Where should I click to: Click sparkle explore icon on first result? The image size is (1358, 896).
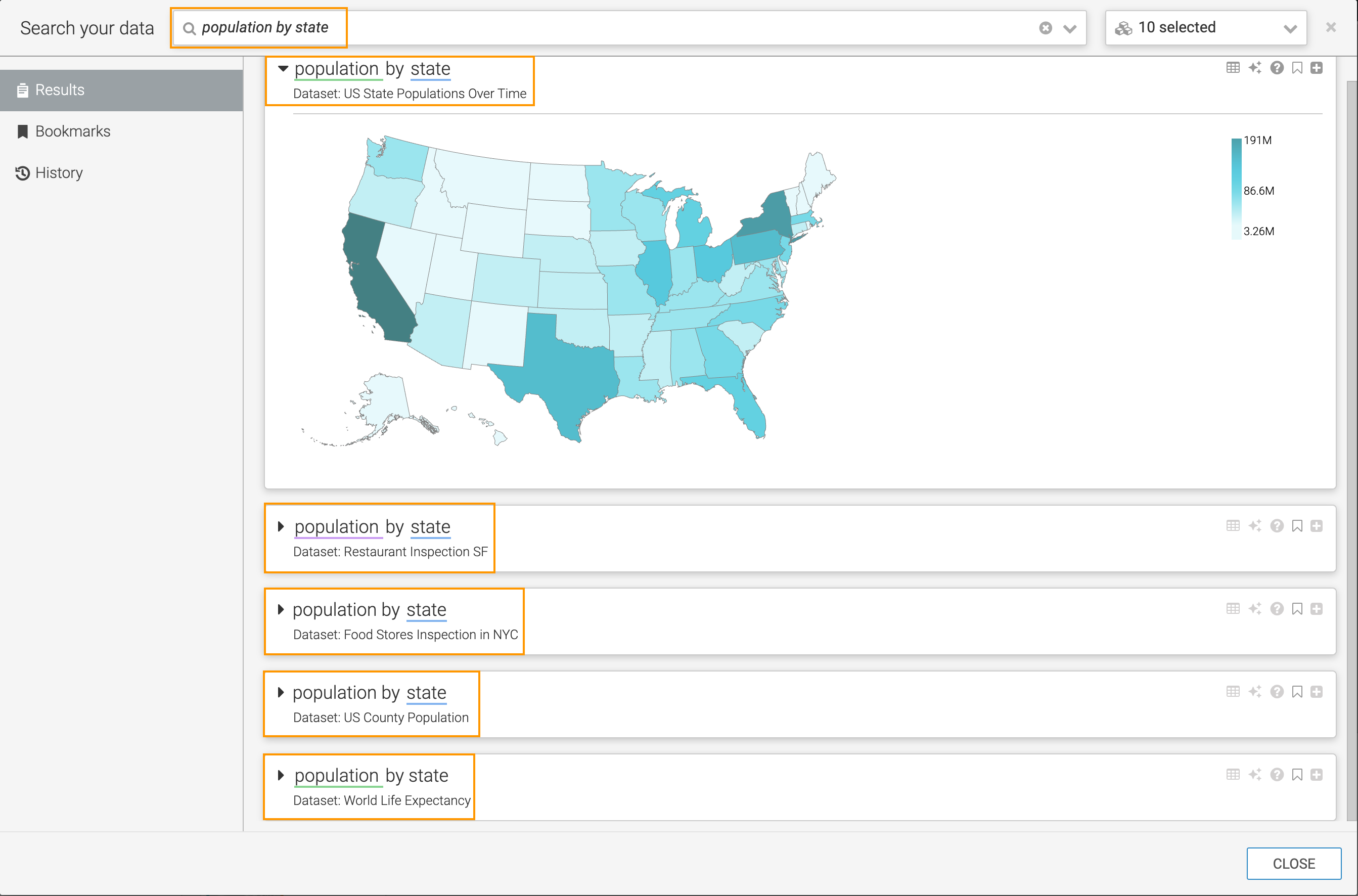click(x=1254, y=68)
